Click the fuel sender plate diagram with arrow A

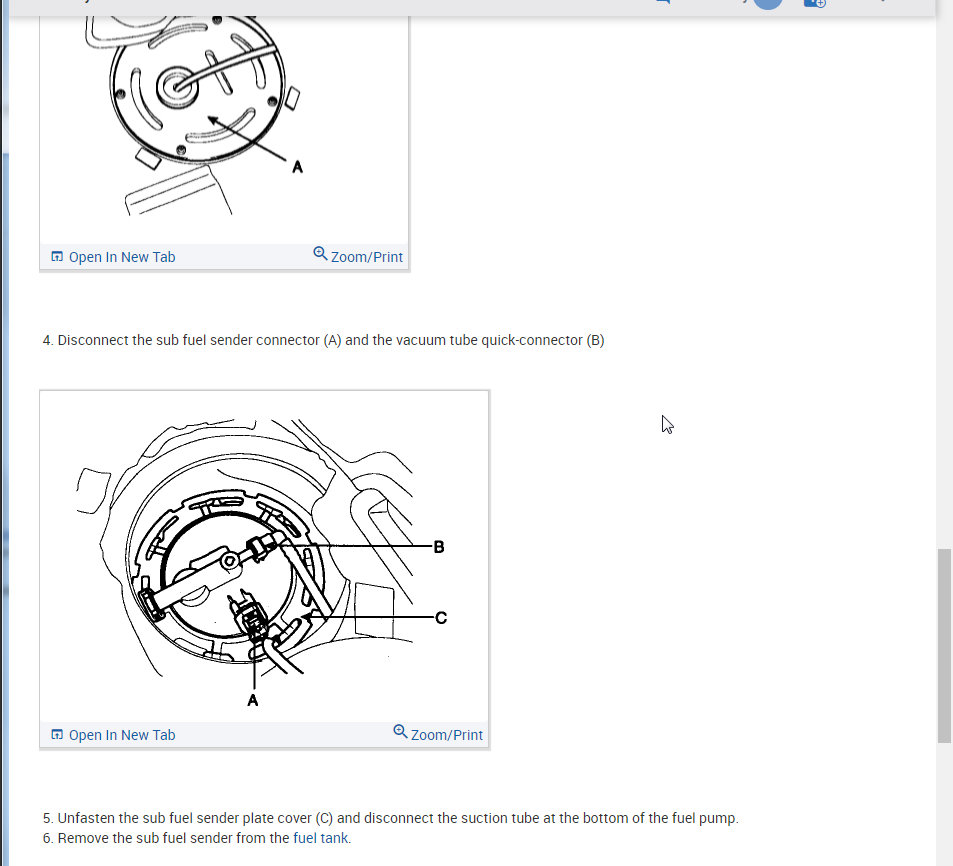[224, 129]
